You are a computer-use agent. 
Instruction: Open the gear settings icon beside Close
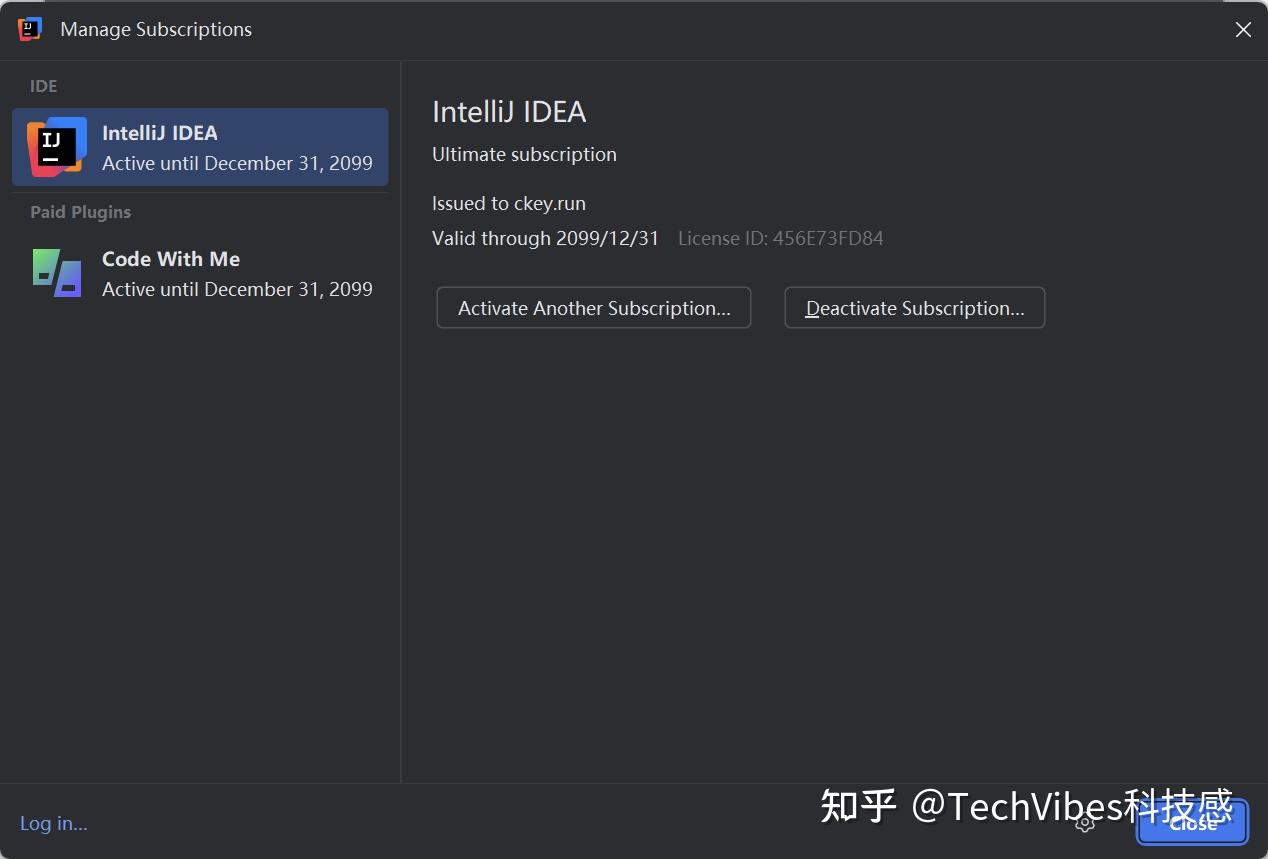(1085, 823)
